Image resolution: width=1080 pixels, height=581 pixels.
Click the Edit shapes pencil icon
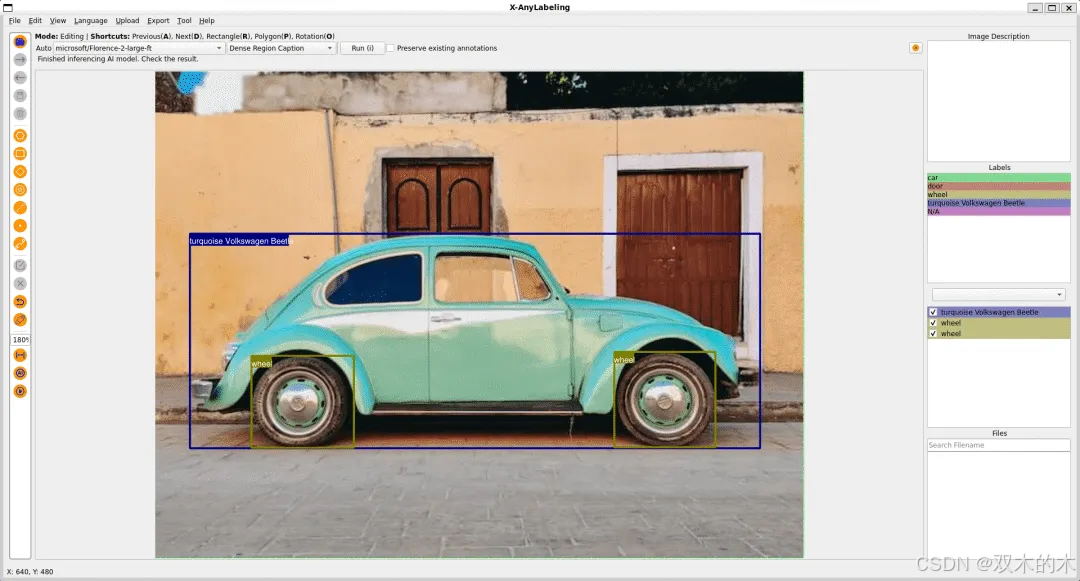20,266
